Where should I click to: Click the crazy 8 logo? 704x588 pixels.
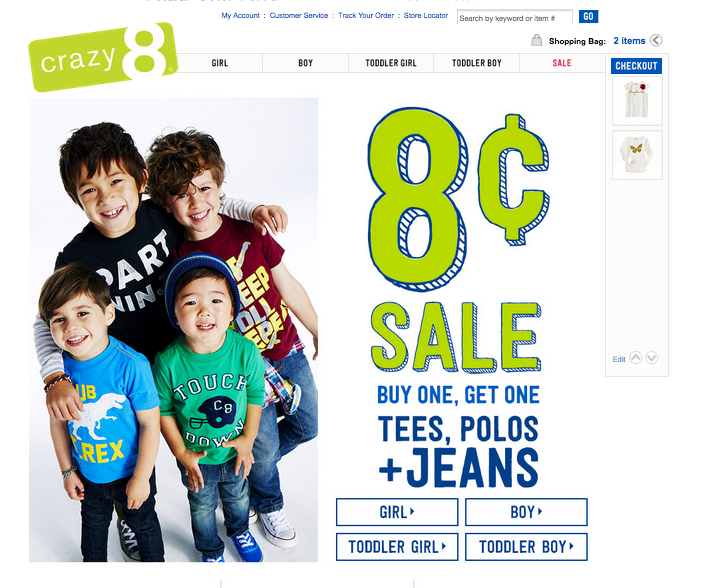coord(103,57)
